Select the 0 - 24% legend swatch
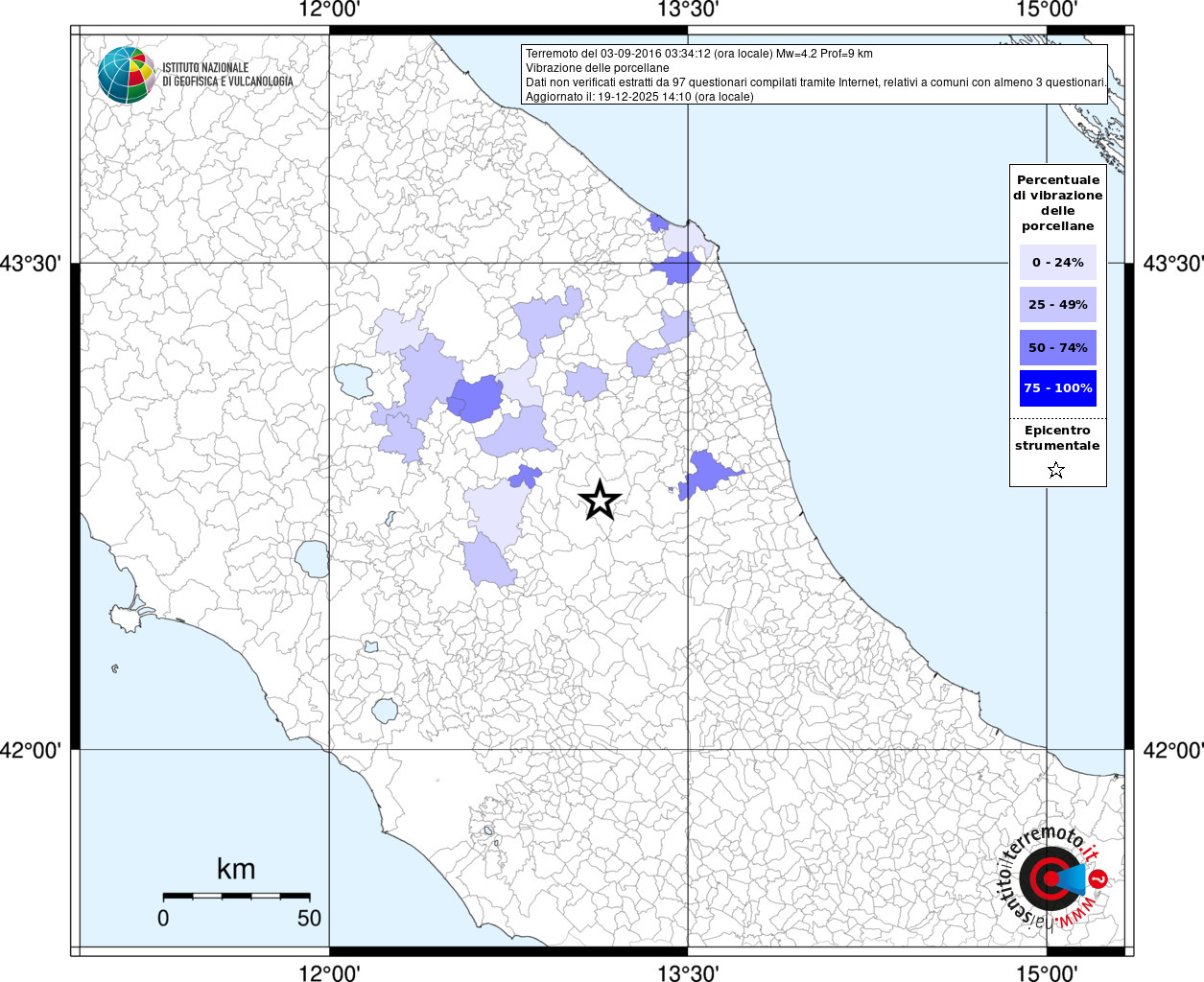This screenshot has height=982, width=1204. point(1057,263)
